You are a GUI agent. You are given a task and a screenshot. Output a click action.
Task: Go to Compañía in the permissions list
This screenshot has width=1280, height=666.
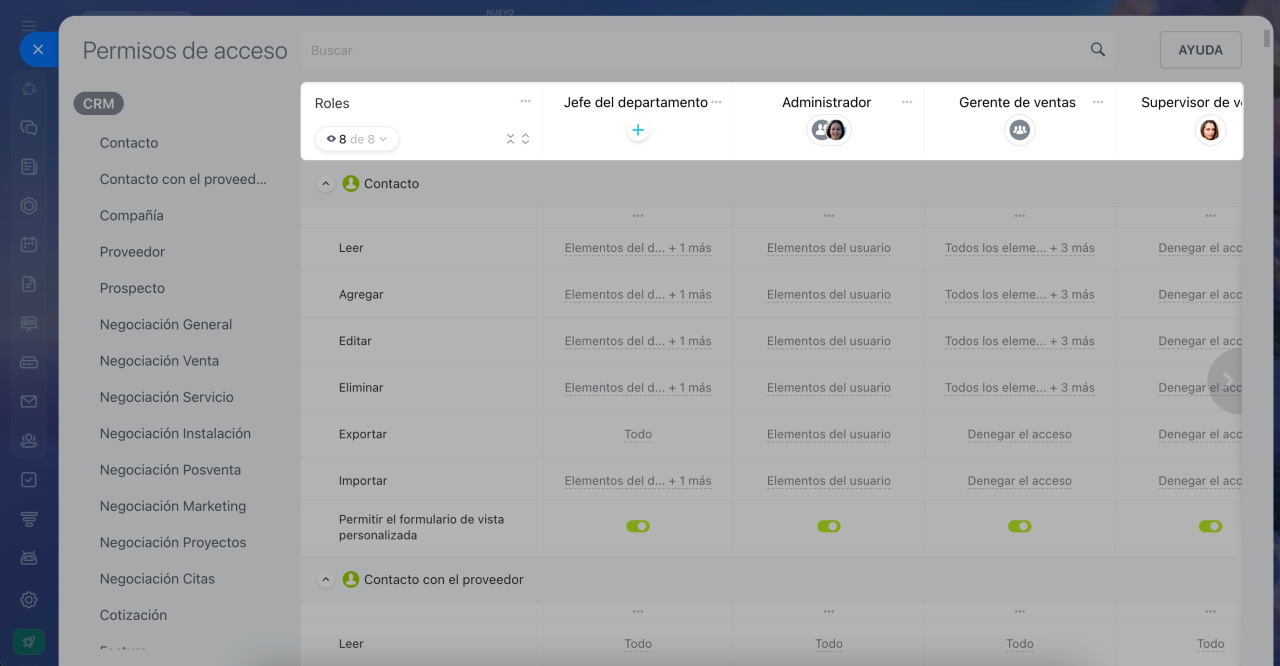132,216
